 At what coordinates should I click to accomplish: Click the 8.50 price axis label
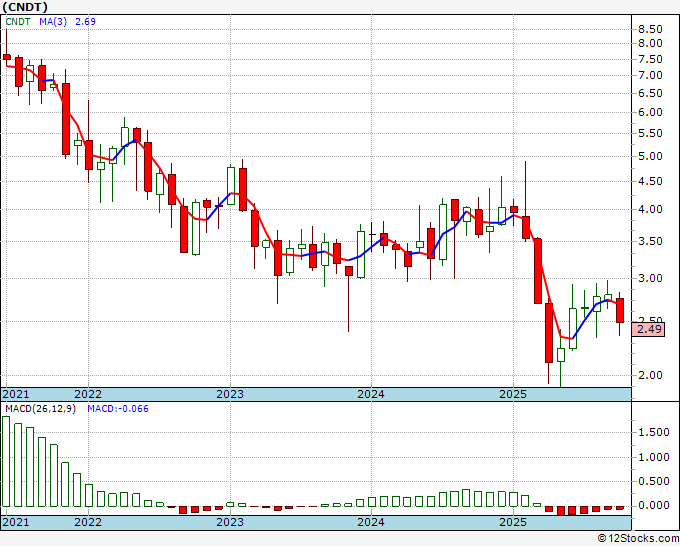[650, 29]
